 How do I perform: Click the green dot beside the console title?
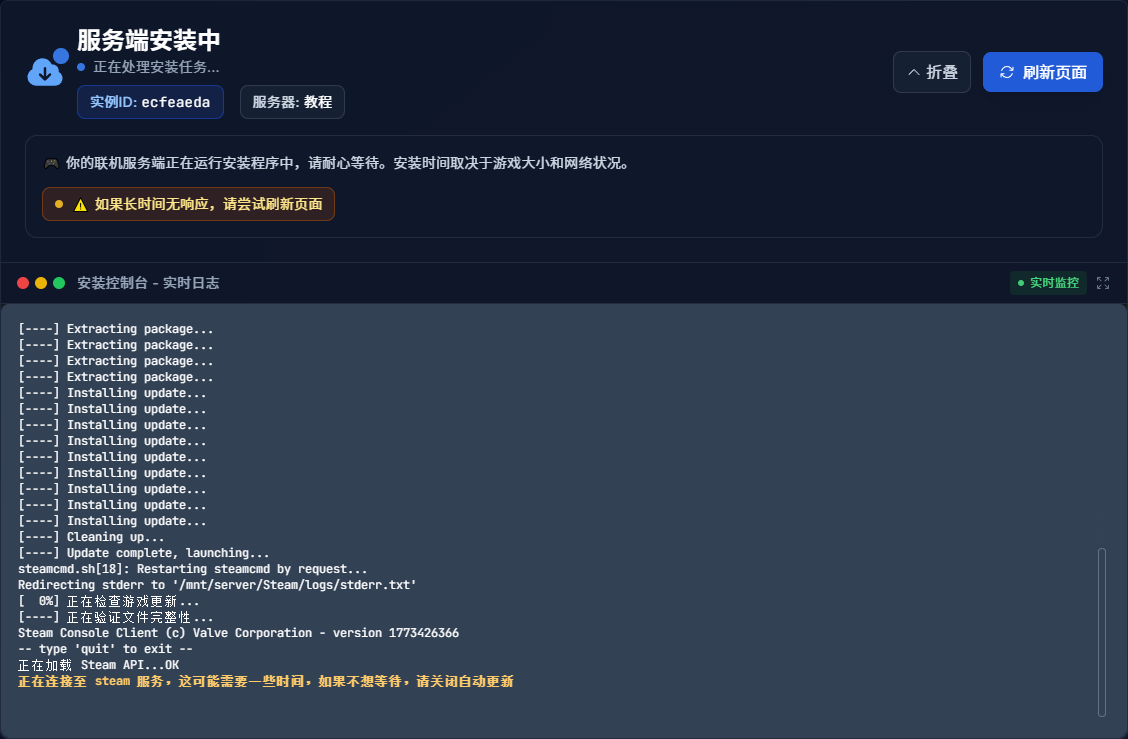click(59, 283)
